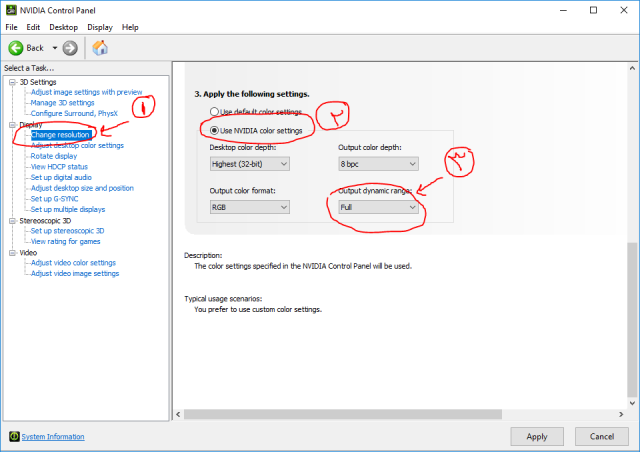This screenshot has width=640, height=452.
Task: Select Change resolution task
Action: point(60,135)
